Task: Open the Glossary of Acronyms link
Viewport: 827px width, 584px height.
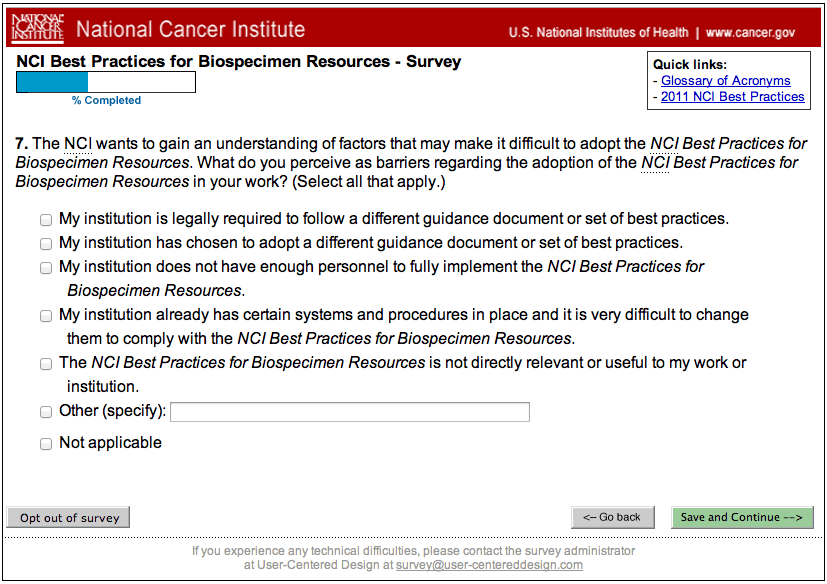Action: (x=725, y=81)
